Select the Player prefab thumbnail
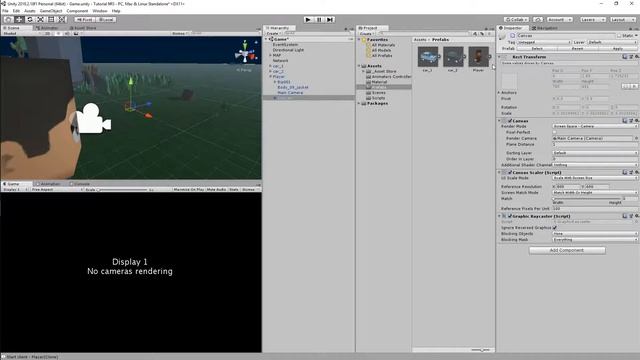 point(478,56)
